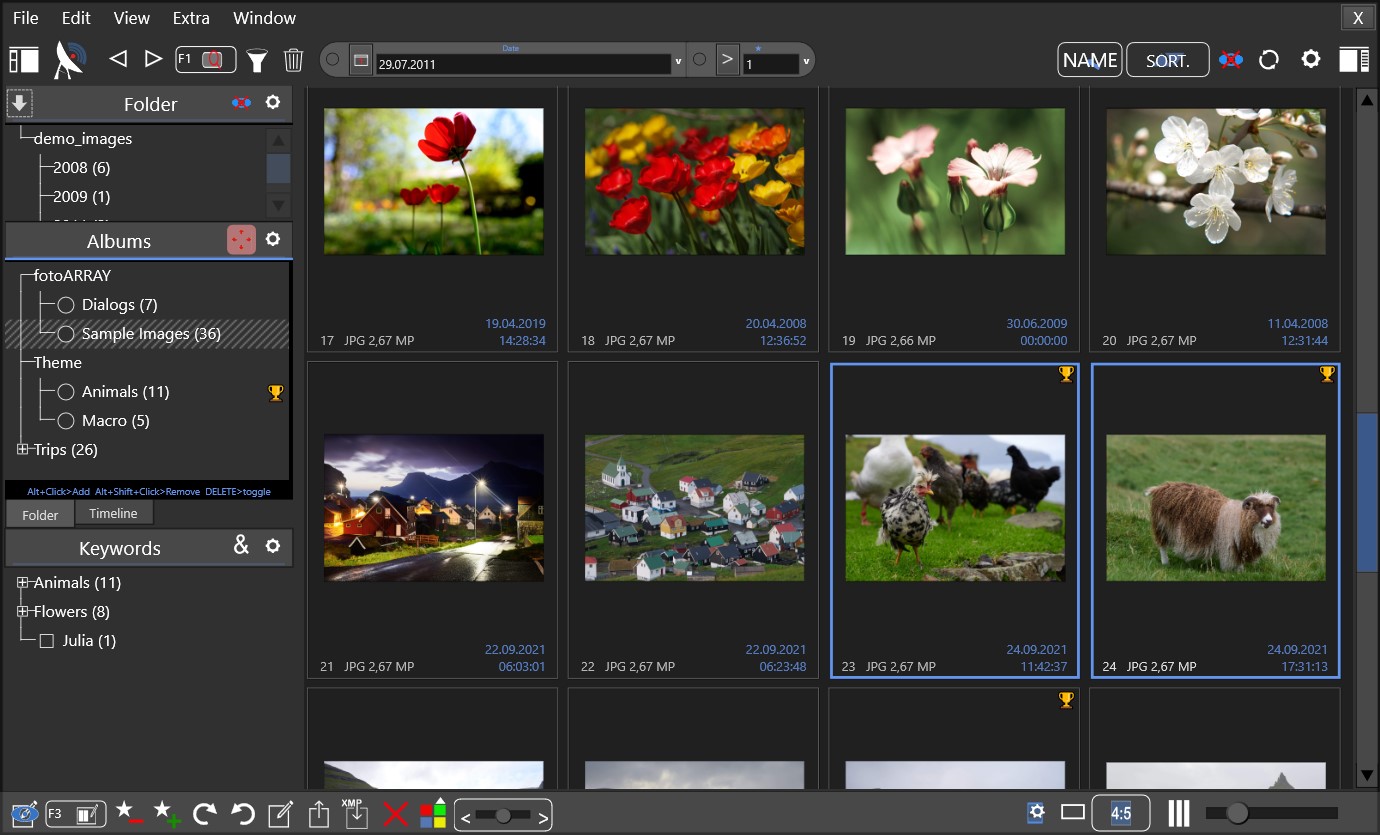1380x835 pixels.
Task: Open main settings gear in top toolbar
Action: click(x=1311, y=59)
